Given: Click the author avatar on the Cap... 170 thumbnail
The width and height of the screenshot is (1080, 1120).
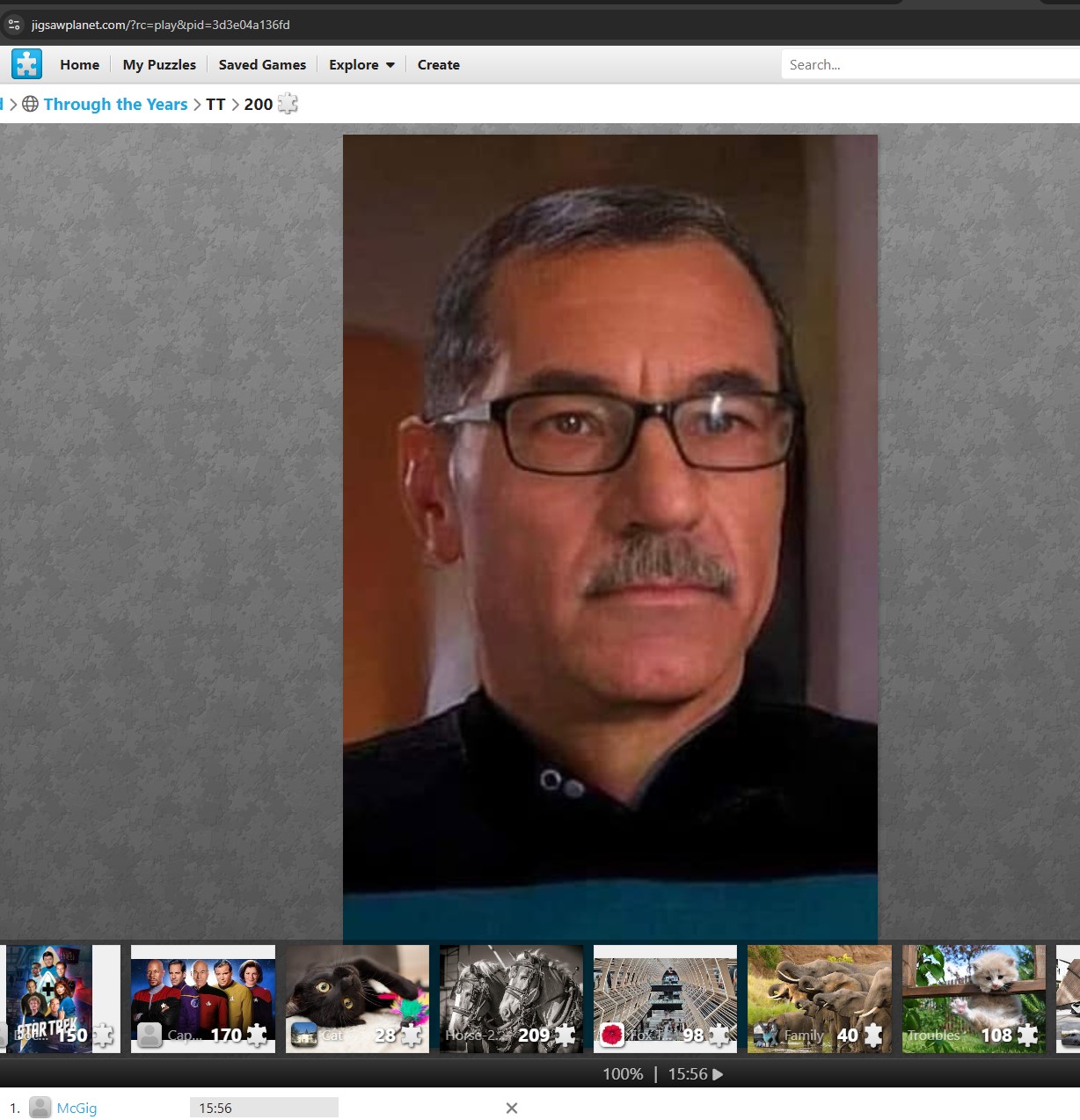Looking at the screenshot, I should click(x=150, y=1036).
